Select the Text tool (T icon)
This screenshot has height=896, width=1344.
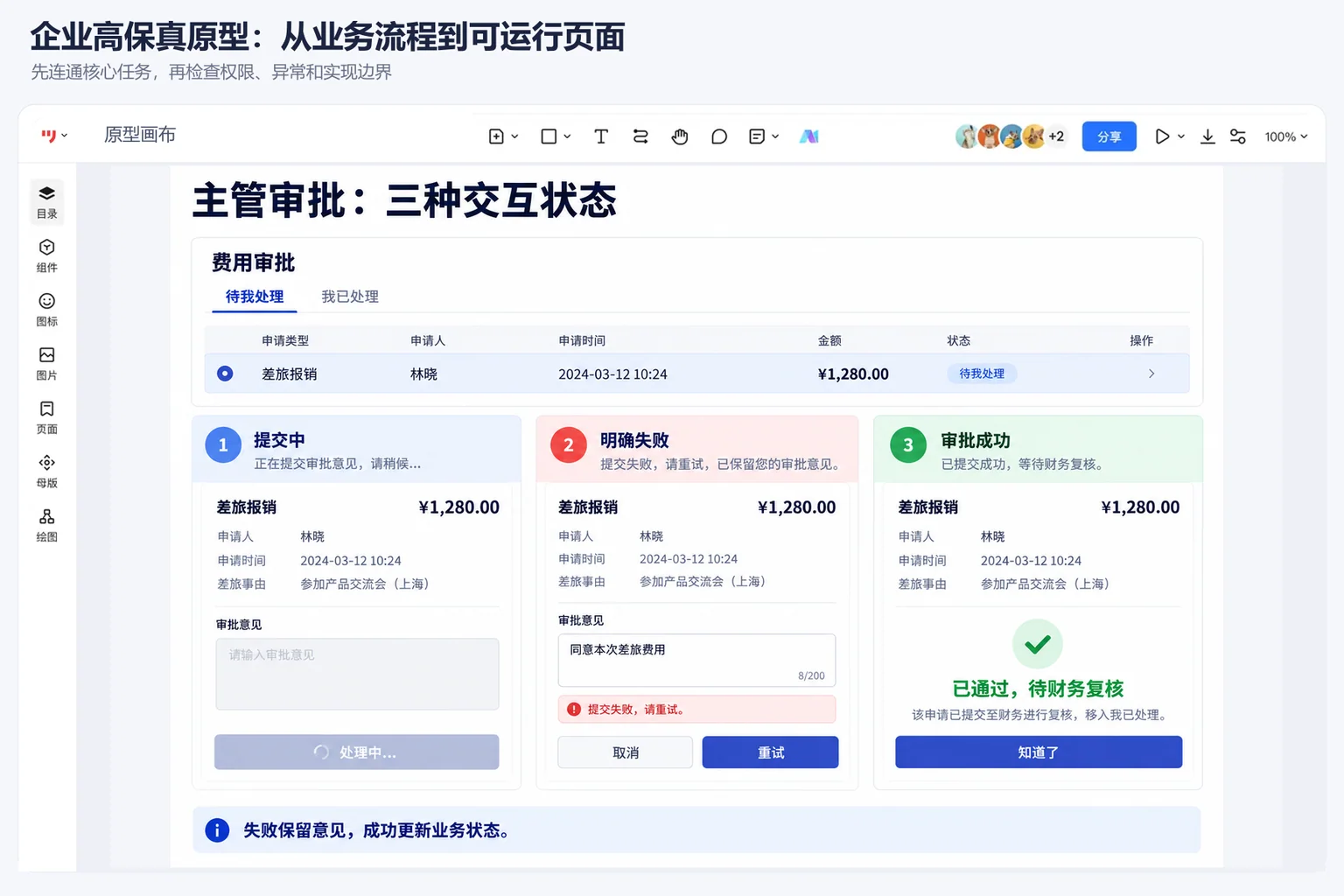601,136
